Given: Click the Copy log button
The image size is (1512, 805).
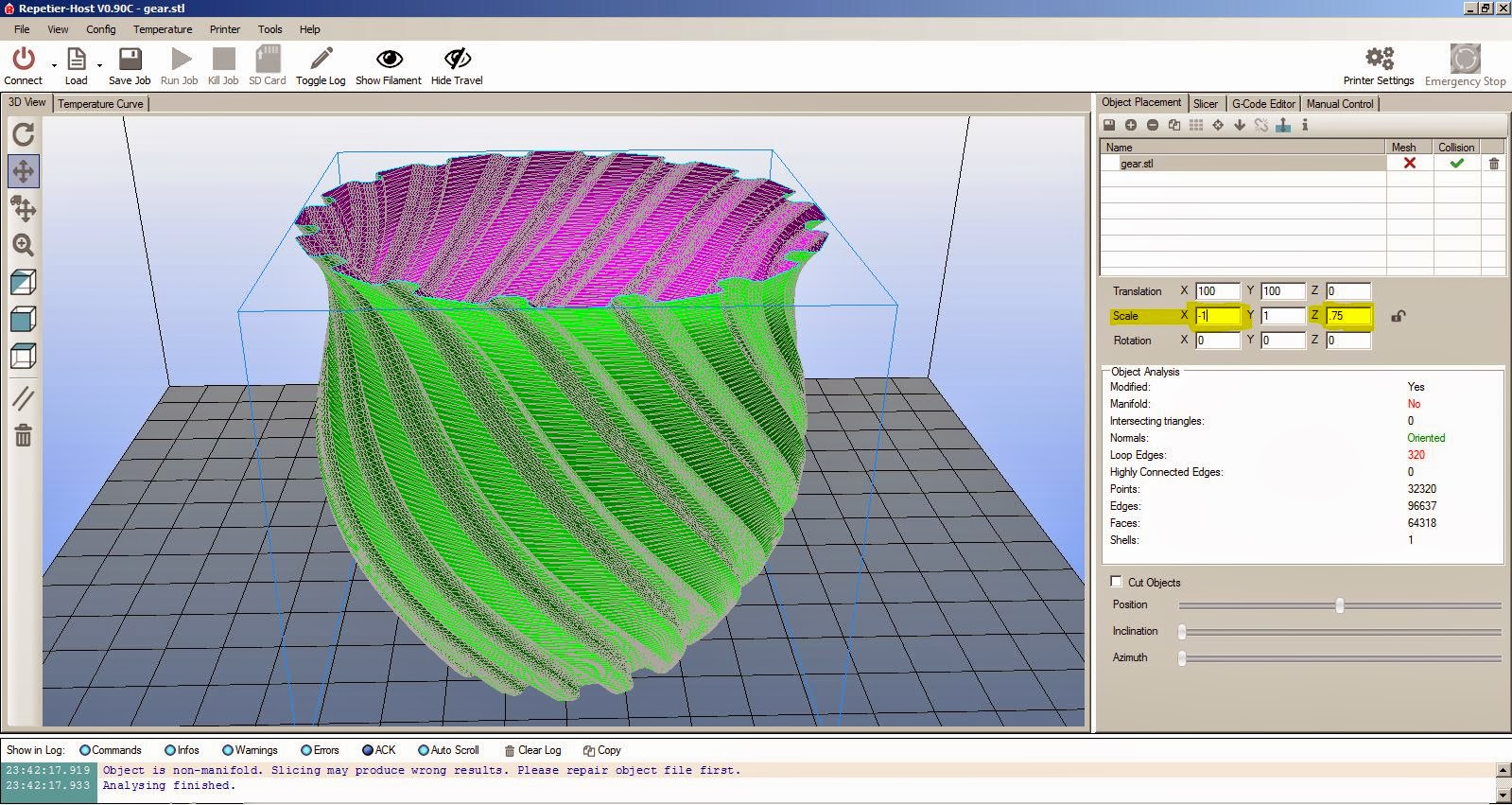Looking at the screenshot, I should click(602, 750).
